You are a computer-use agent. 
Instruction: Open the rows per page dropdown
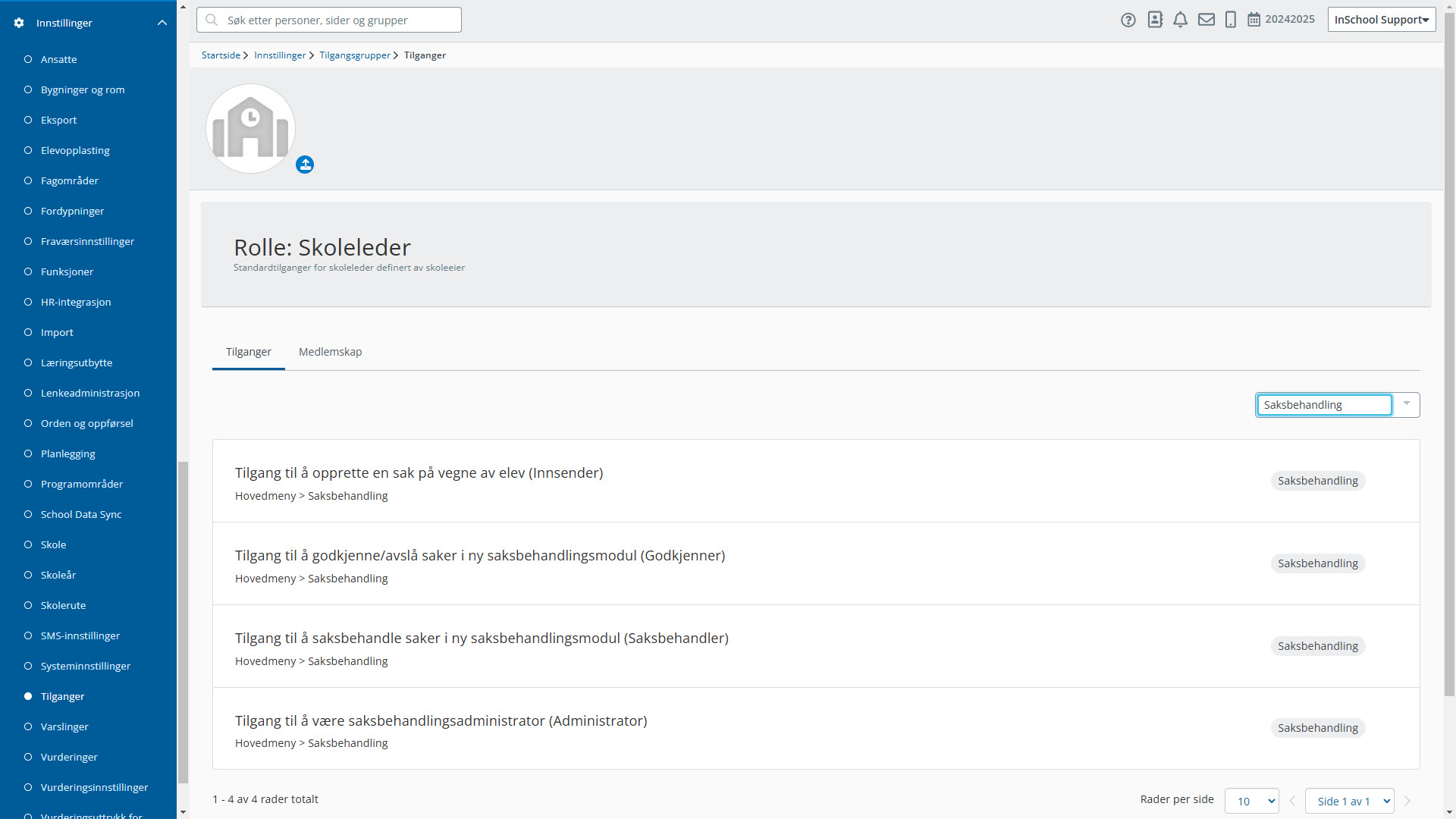point(1251,801)
